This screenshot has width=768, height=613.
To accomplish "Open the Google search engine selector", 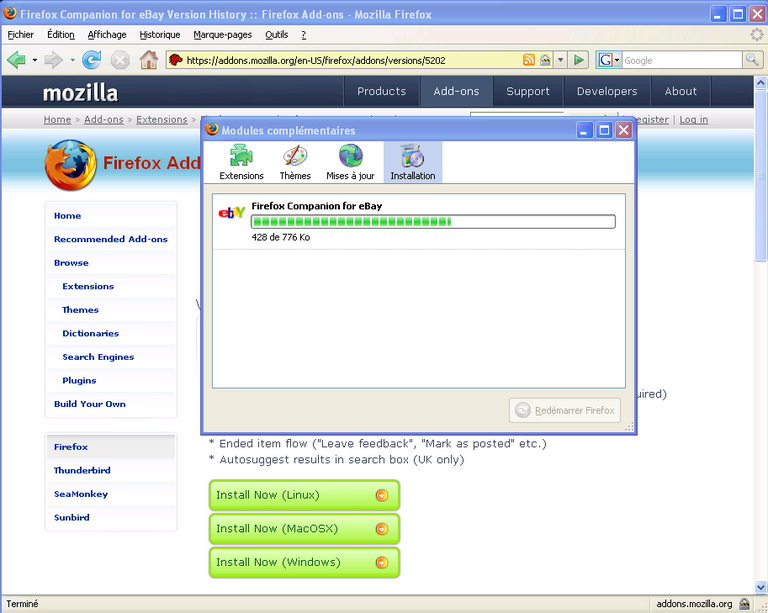I will (x=609, y=60).
